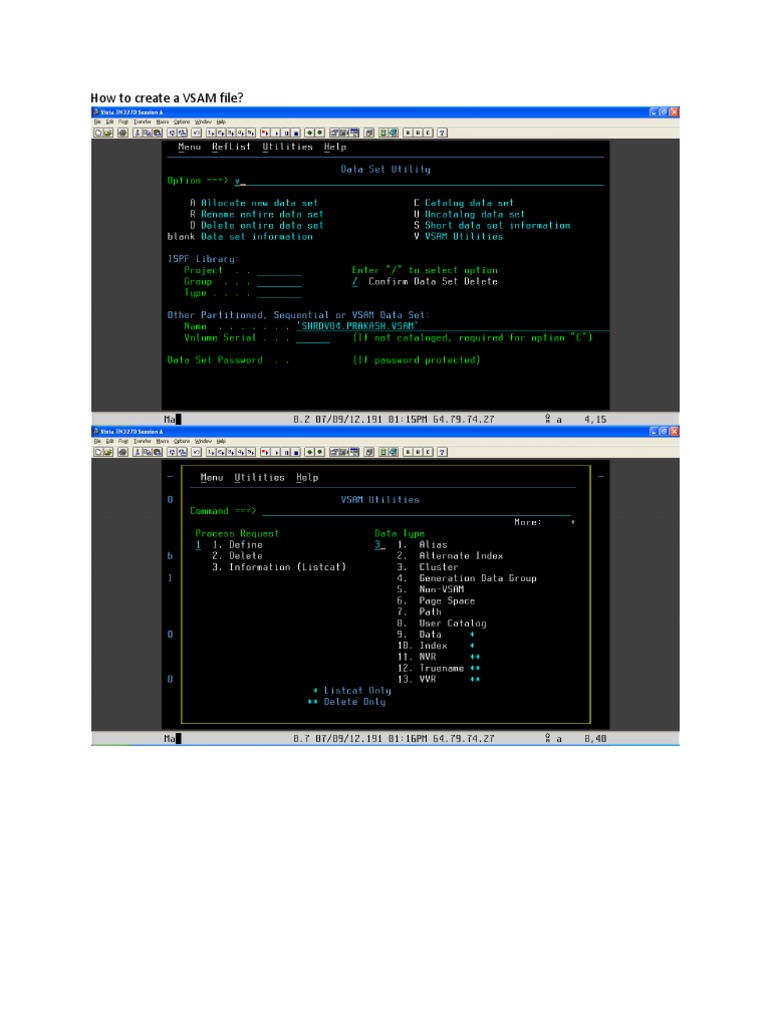Click Cut icon in upper window toolbar
768x1024 pixels.
coord(137,133)
